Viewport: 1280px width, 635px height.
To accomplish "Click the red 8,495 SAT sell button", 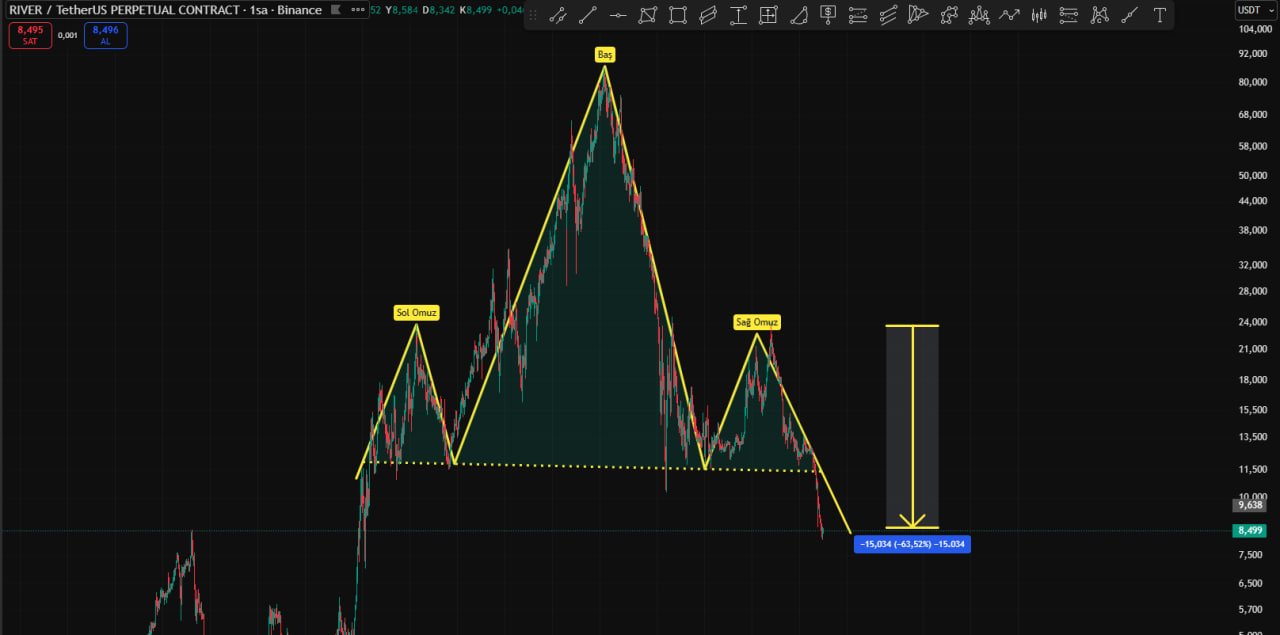I will tap(29, 35).
